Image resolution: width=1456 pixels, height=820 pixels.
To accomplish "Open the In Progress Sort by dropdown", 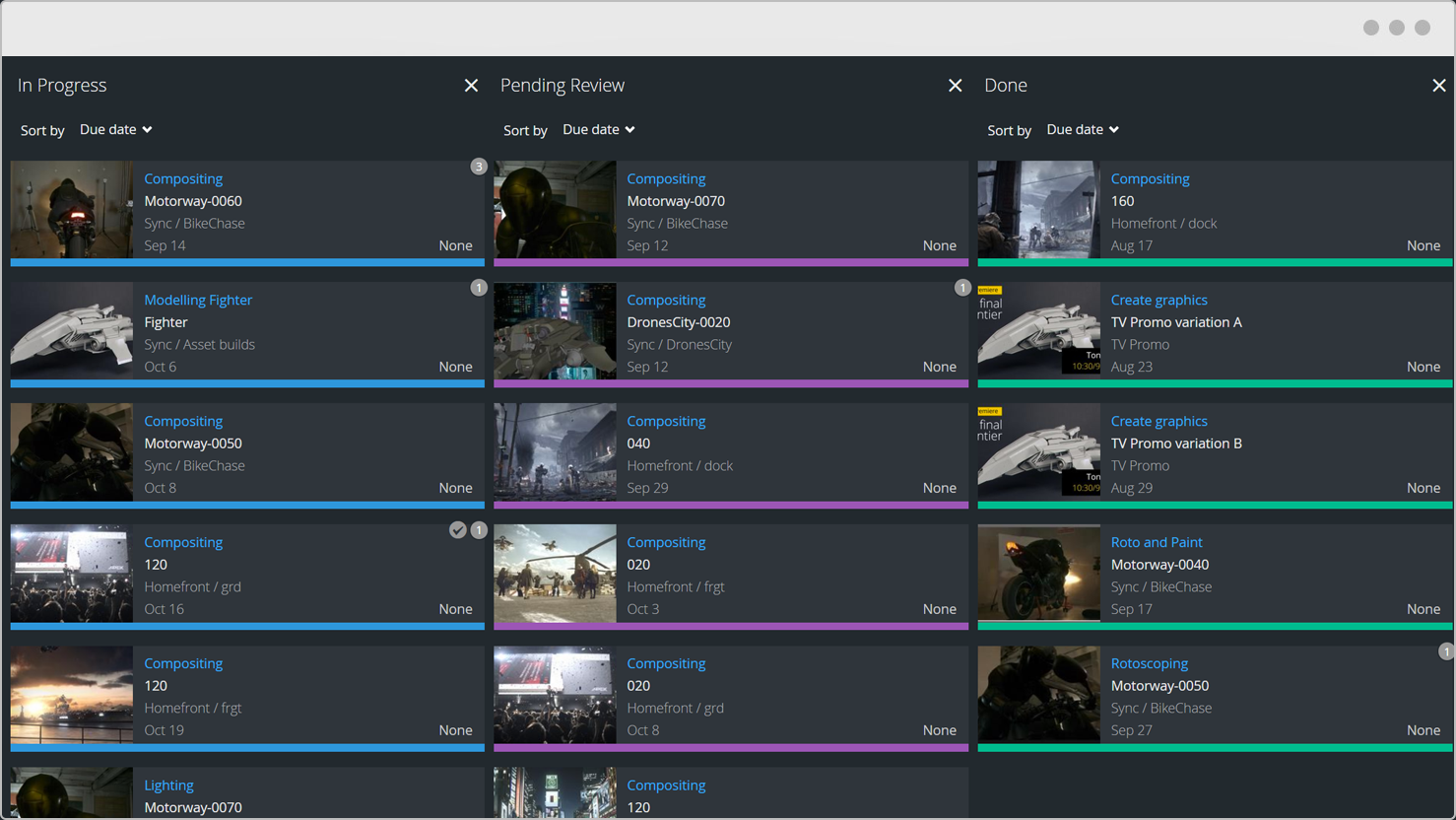I will pyautogui.click(x=116, y=130).
